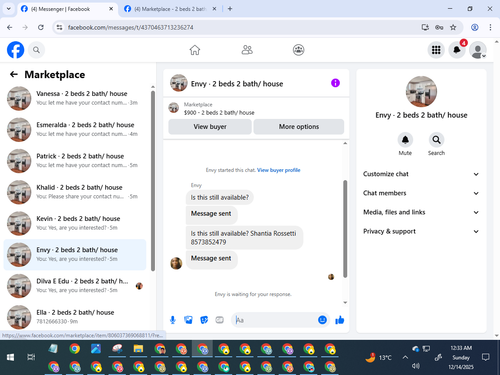Go to the Home feed icon

195,50
